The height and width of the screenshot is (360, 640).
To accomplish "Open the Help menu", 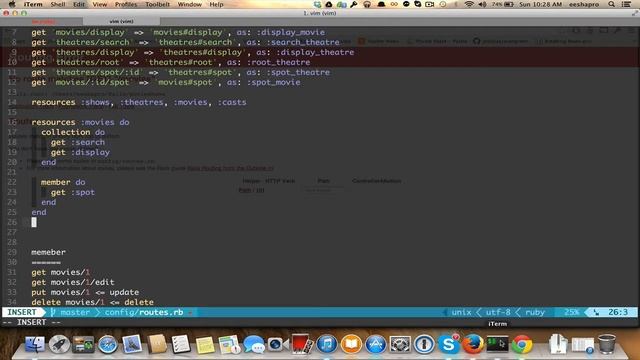I will coord(216,4).
